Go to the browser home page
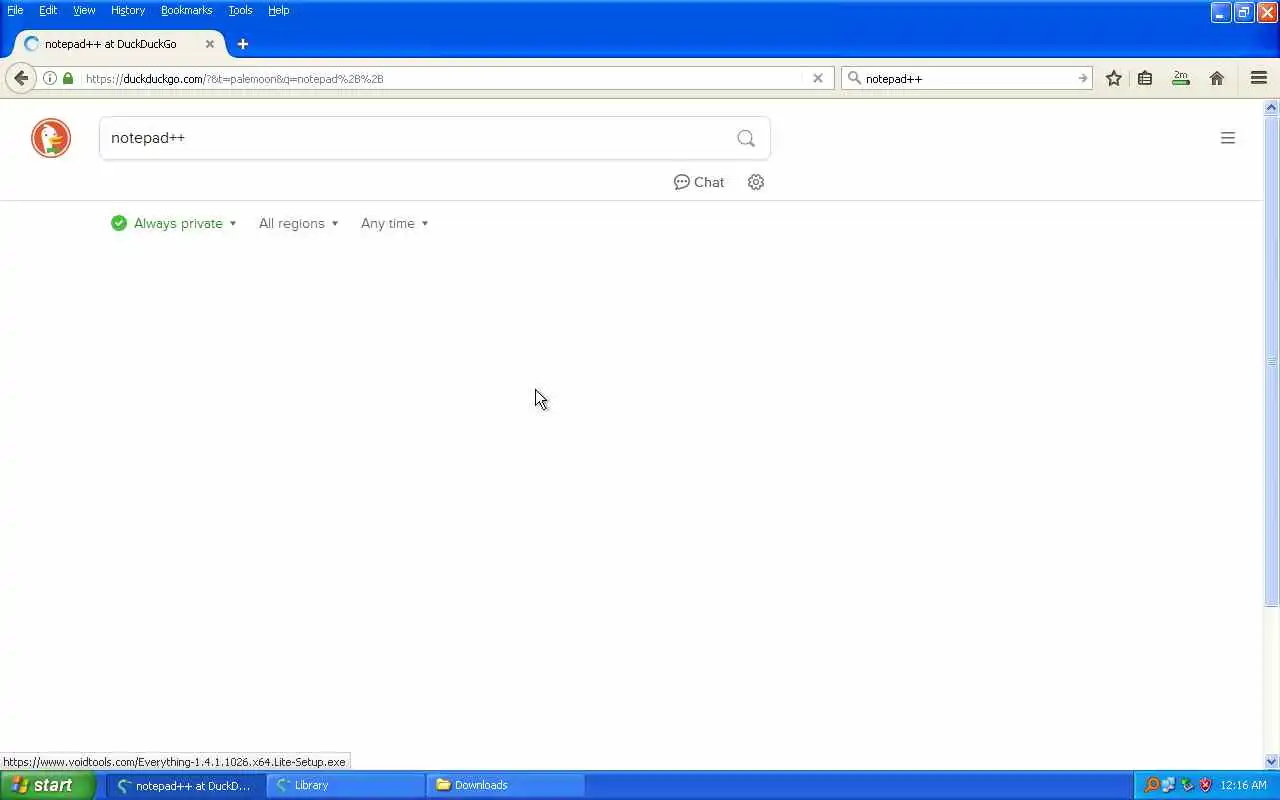1280x800 pixels. [1217, 78]
